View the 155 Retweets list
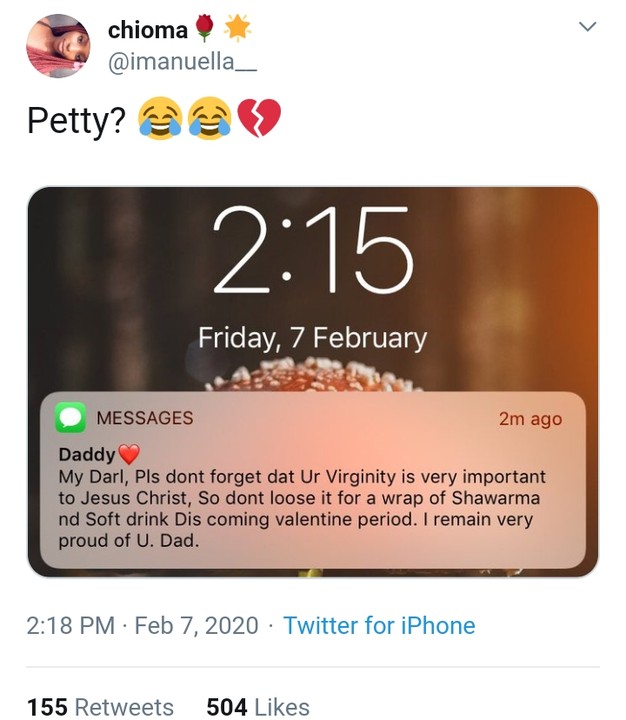Image resolution: width=626 pixels, height=720 pixels. (100, 706)
